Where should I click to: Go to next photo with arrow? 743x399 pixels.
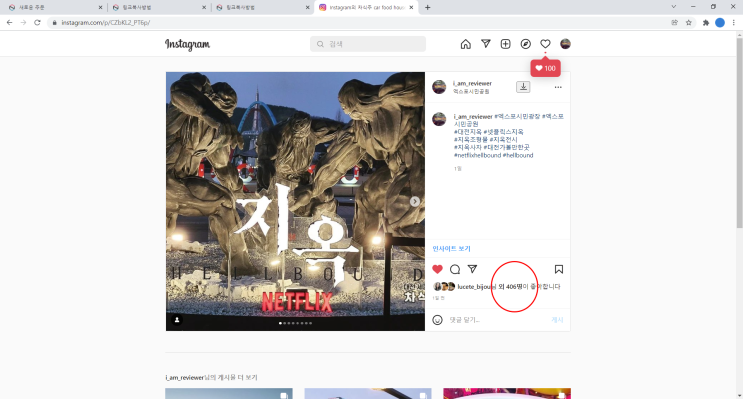(415, 201)
